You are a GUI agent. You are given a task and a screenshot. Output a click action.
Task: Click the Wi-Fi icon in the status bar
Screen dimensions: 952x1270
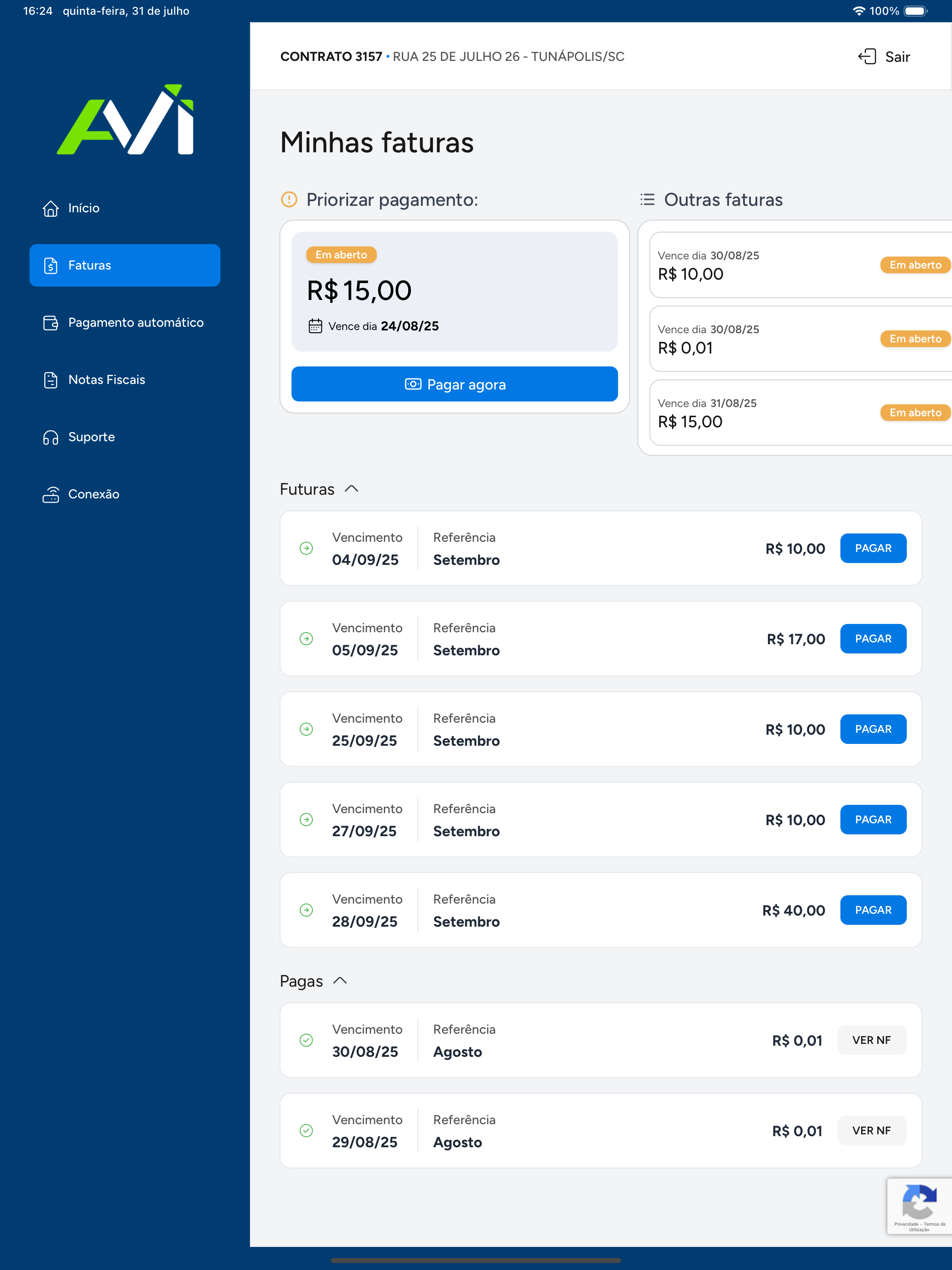pos(858,11)
